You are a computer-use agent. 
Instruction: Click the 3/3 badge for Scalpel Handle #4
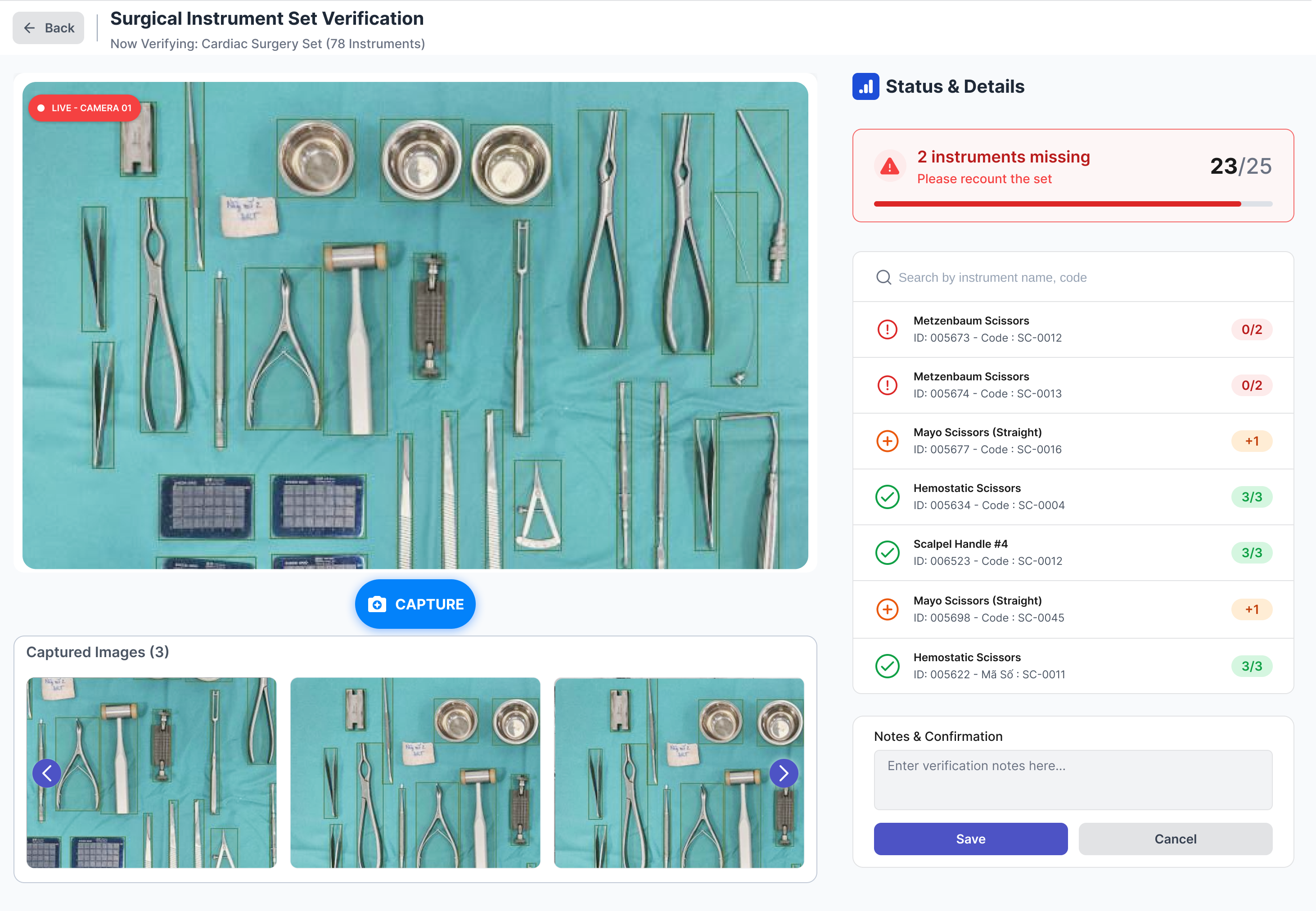point(1252,553)
